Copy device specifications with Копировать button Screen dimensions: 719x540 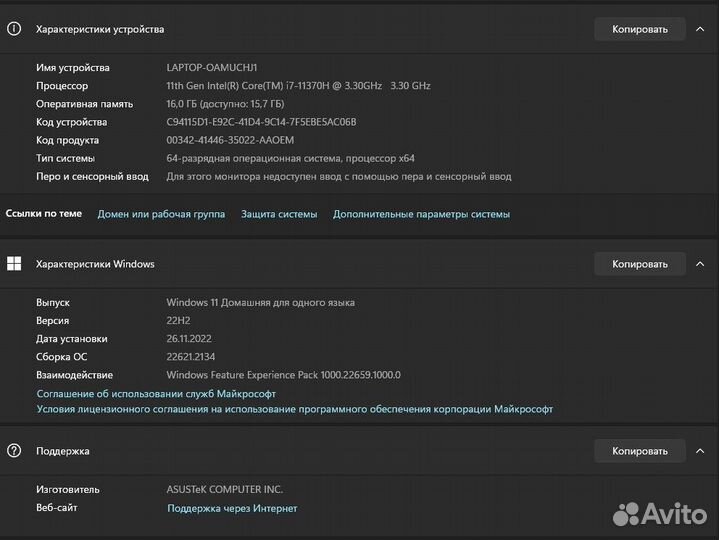click(x=640, y=29)
